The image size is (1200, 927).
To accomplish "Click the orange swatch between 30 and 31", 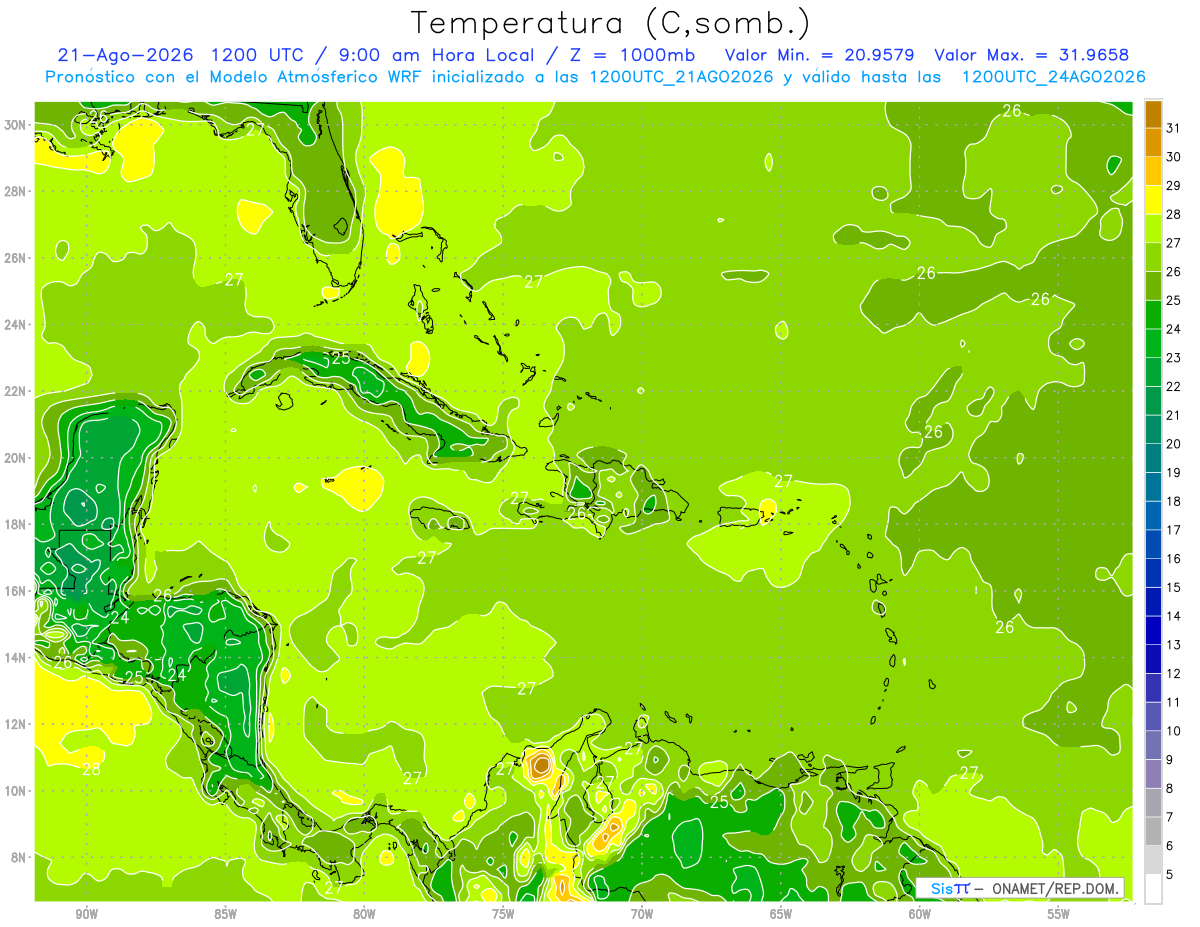I will pos(1153,143).
